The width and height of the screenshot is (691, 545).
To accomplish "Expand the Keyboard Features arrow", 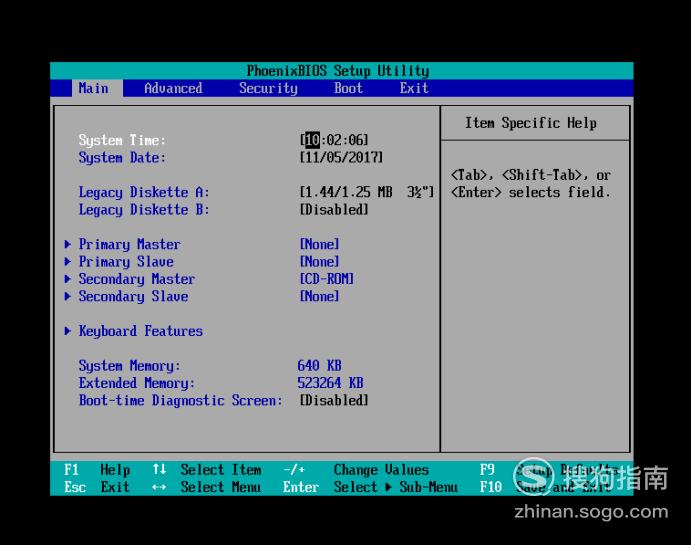I will click(67, 331).
